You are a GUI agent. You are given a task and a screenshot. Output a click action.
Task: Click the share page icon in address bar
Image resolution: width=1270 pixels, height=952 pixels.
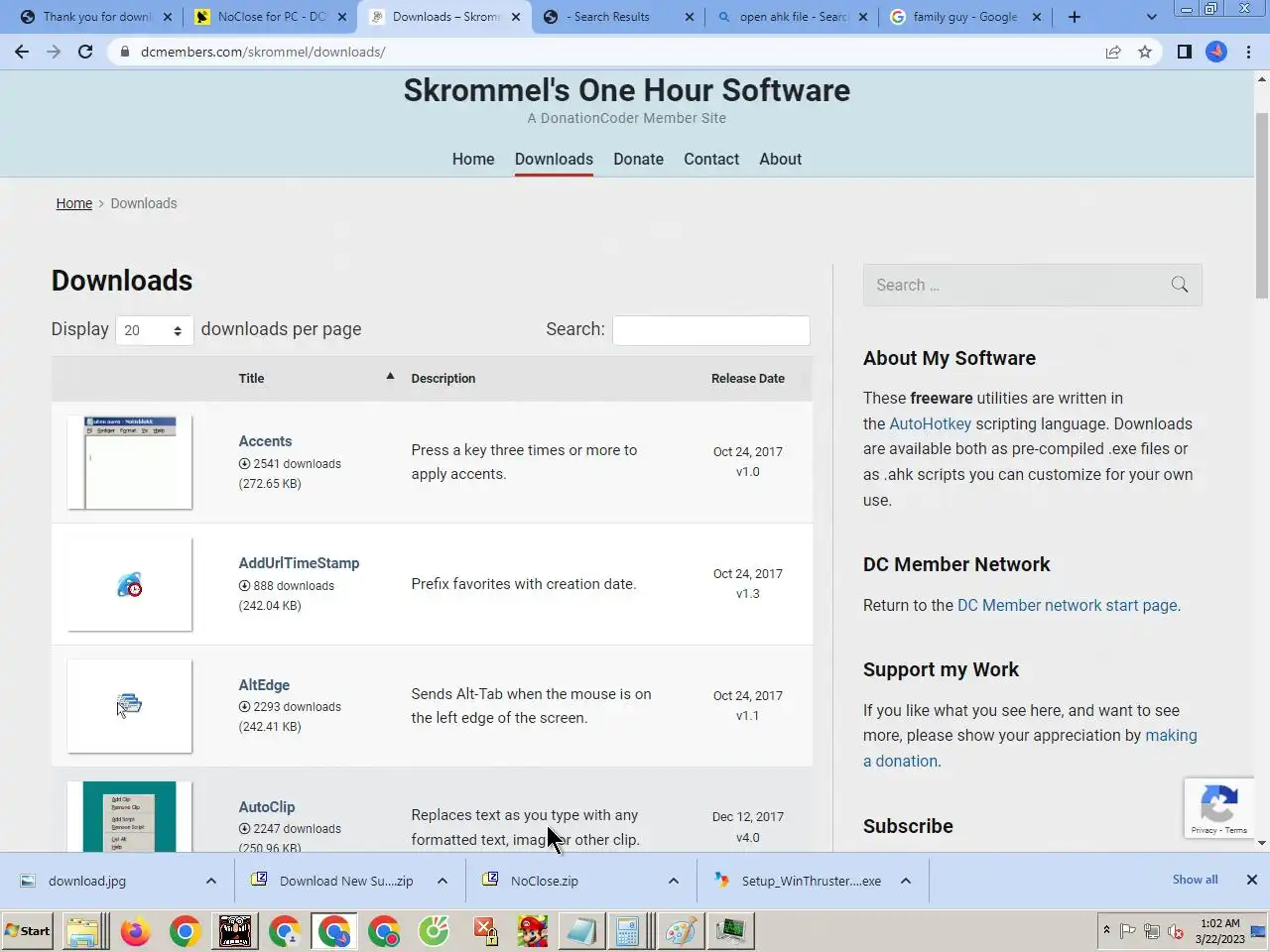tap(1113, 52)
